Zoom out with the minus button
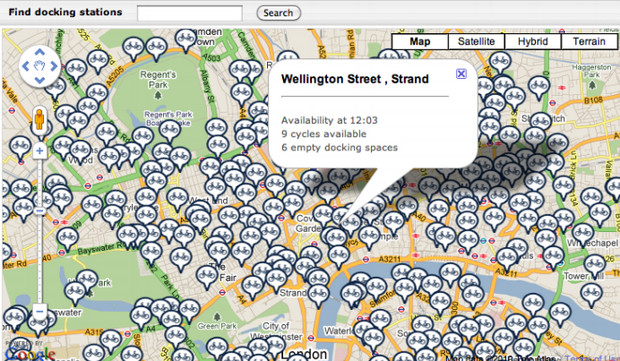The height and width of the screenshot is (361, 620). 40,312
